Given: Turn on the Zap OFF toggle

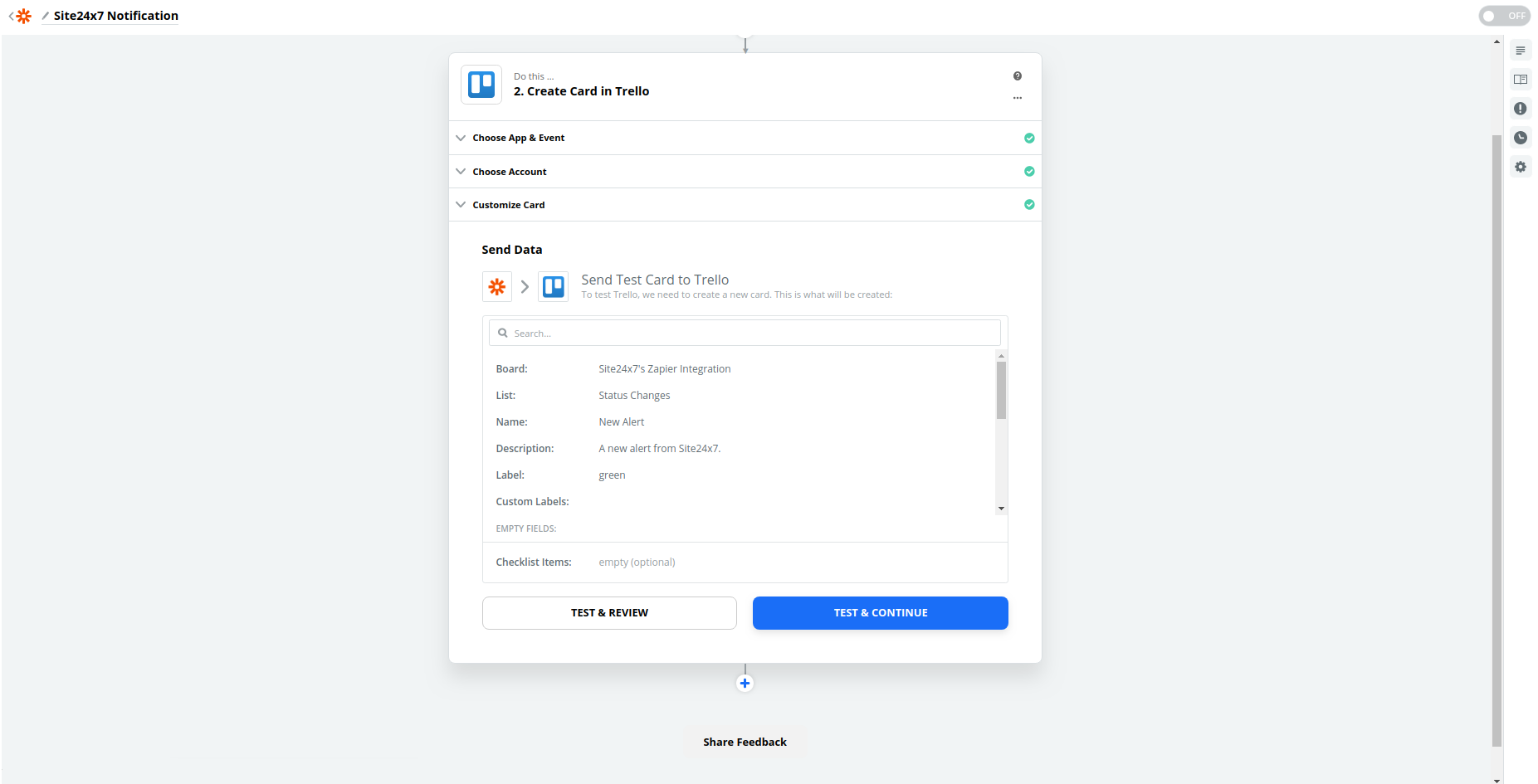Looking at the screenshot, I should pos(1503,16).
